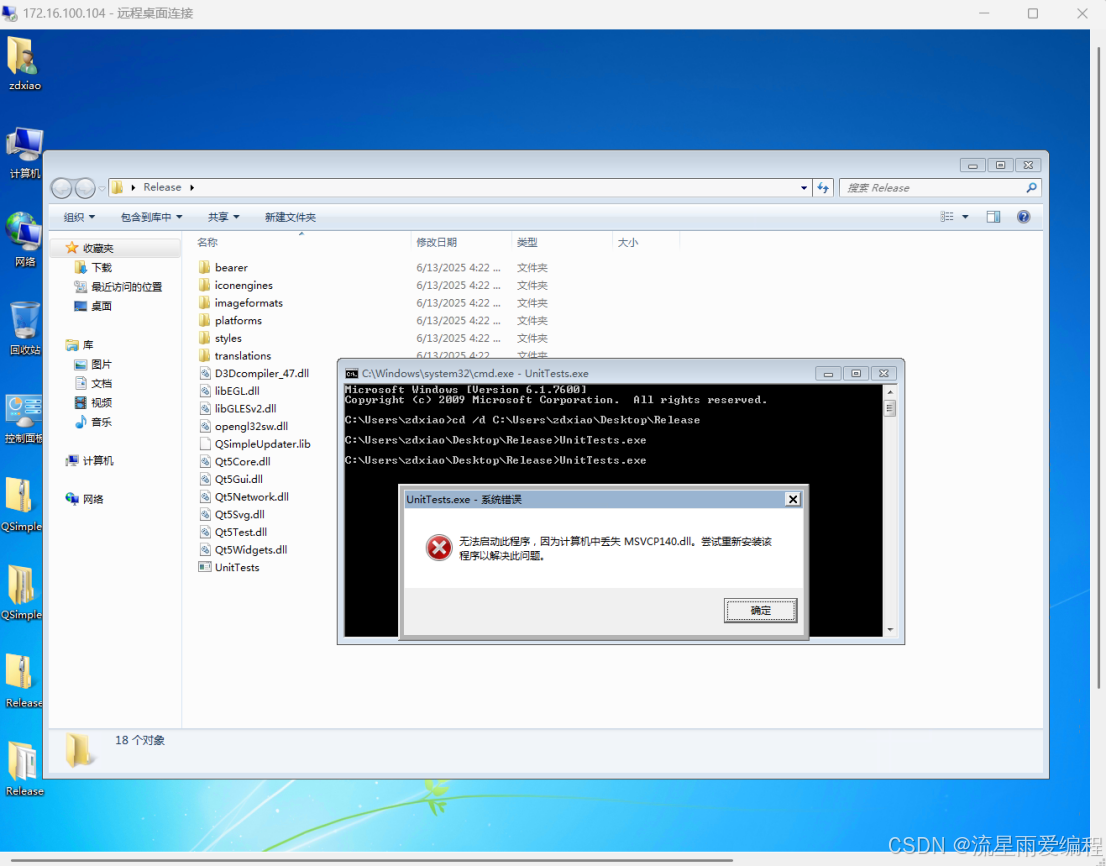Click the cmd.exe window title bar icon
The height and width of the screenshot is (866, 1107).
[352, 373]
